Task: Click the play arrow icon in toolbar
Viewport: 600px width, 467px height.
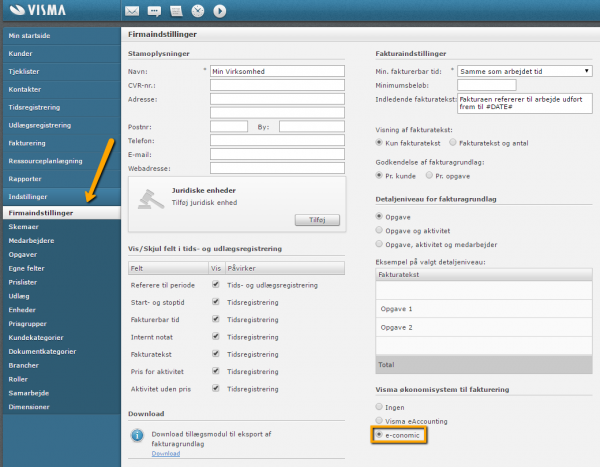Action: click(220, 11)
